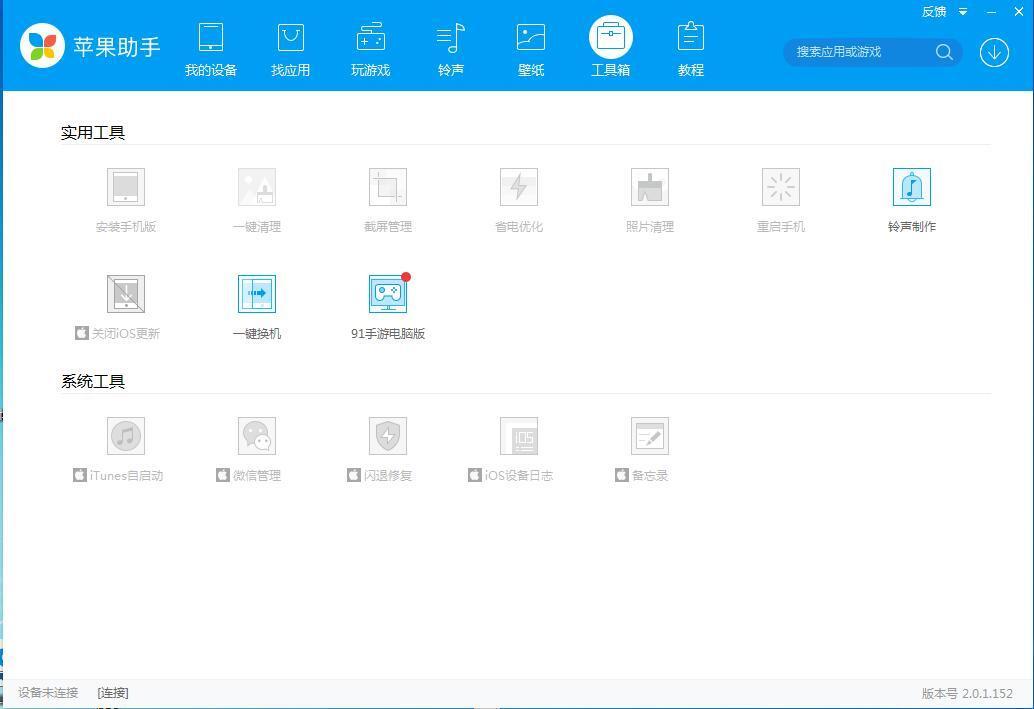Click the [连接] link in status bar
This screenshot has height=709, width=1034.
point(113,693)
